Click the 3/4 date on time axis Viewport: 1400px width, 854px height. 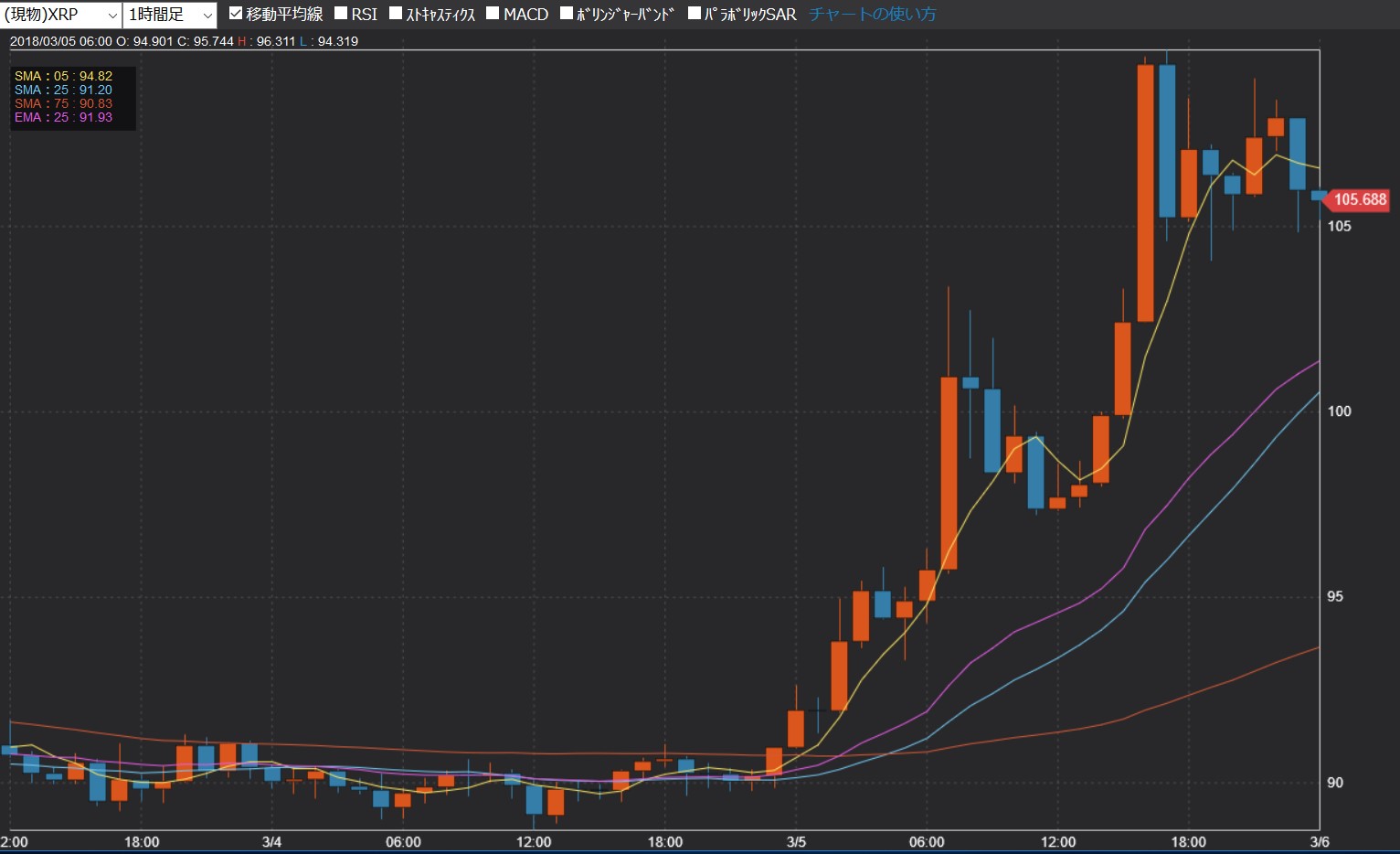[271, 842]
